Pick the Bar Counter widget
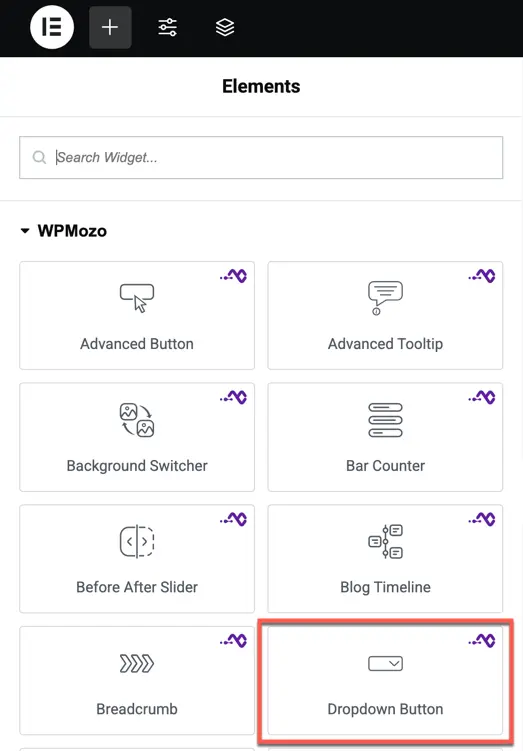Screen dimensions: 523x751 (385, 437)
